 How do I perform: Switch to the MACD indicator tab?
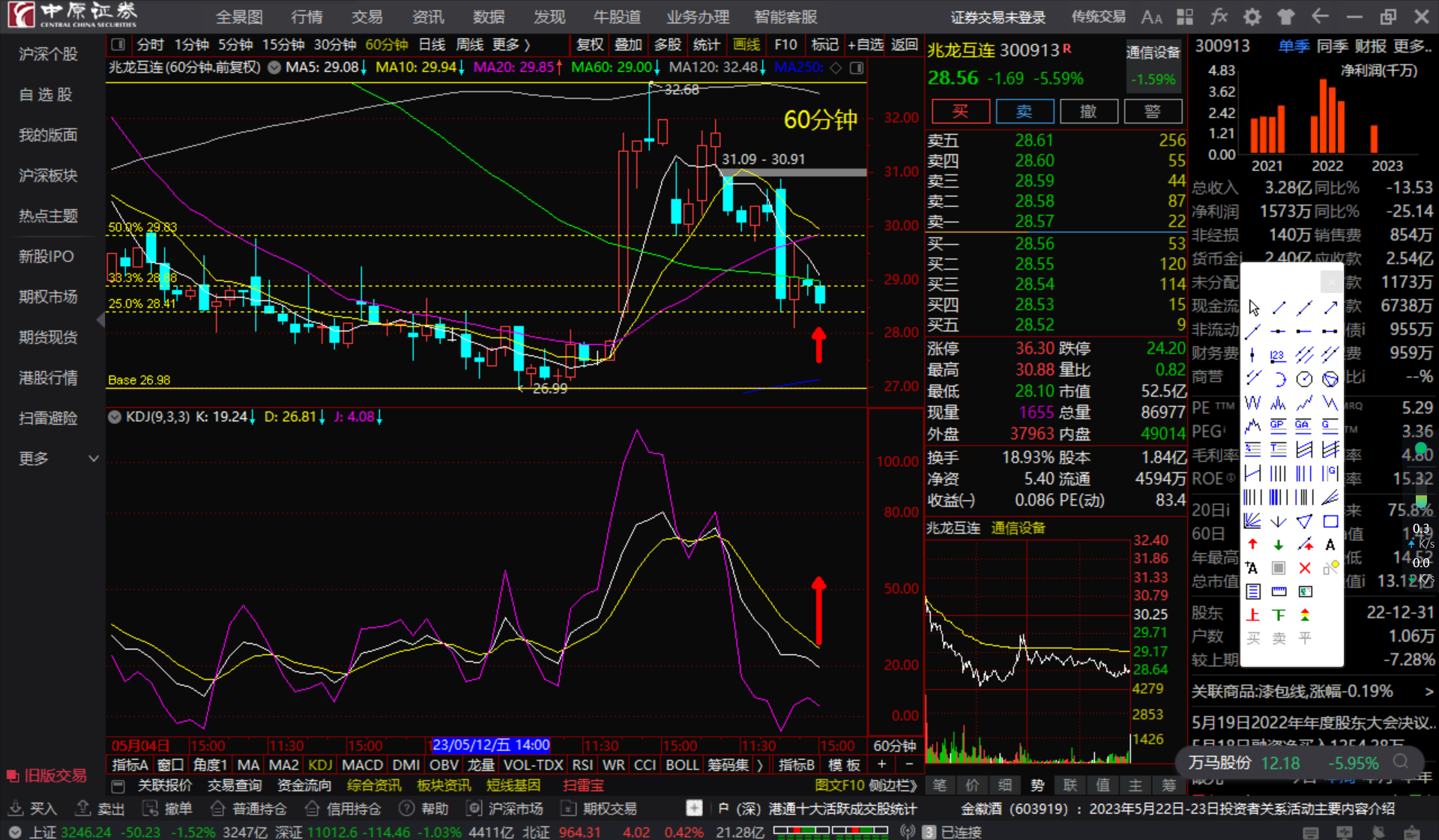362,764
